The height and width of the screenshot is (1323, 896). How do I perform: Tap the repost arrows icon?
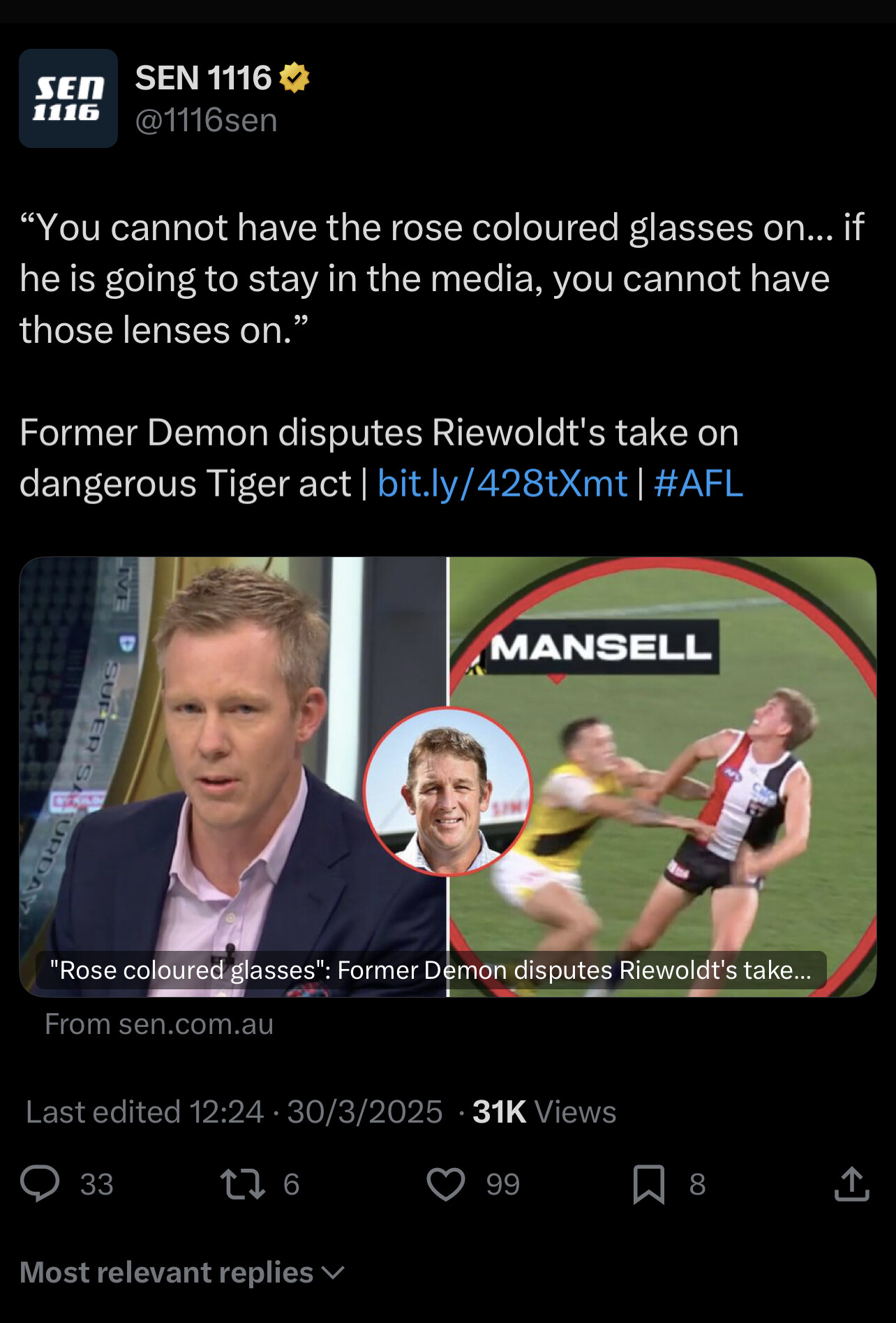pos(242,1184)
